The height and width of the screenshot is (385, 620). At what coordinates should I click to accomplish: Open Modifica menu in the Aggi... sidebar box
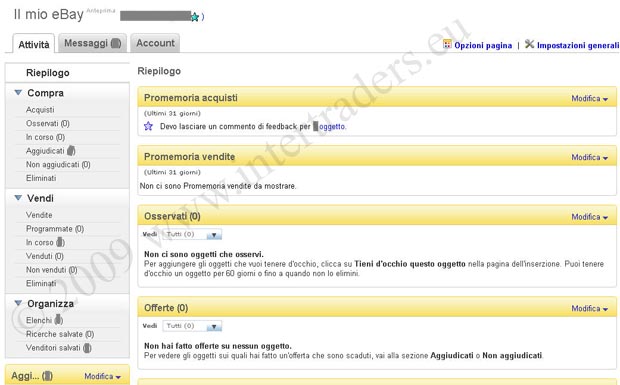(102, 376)
